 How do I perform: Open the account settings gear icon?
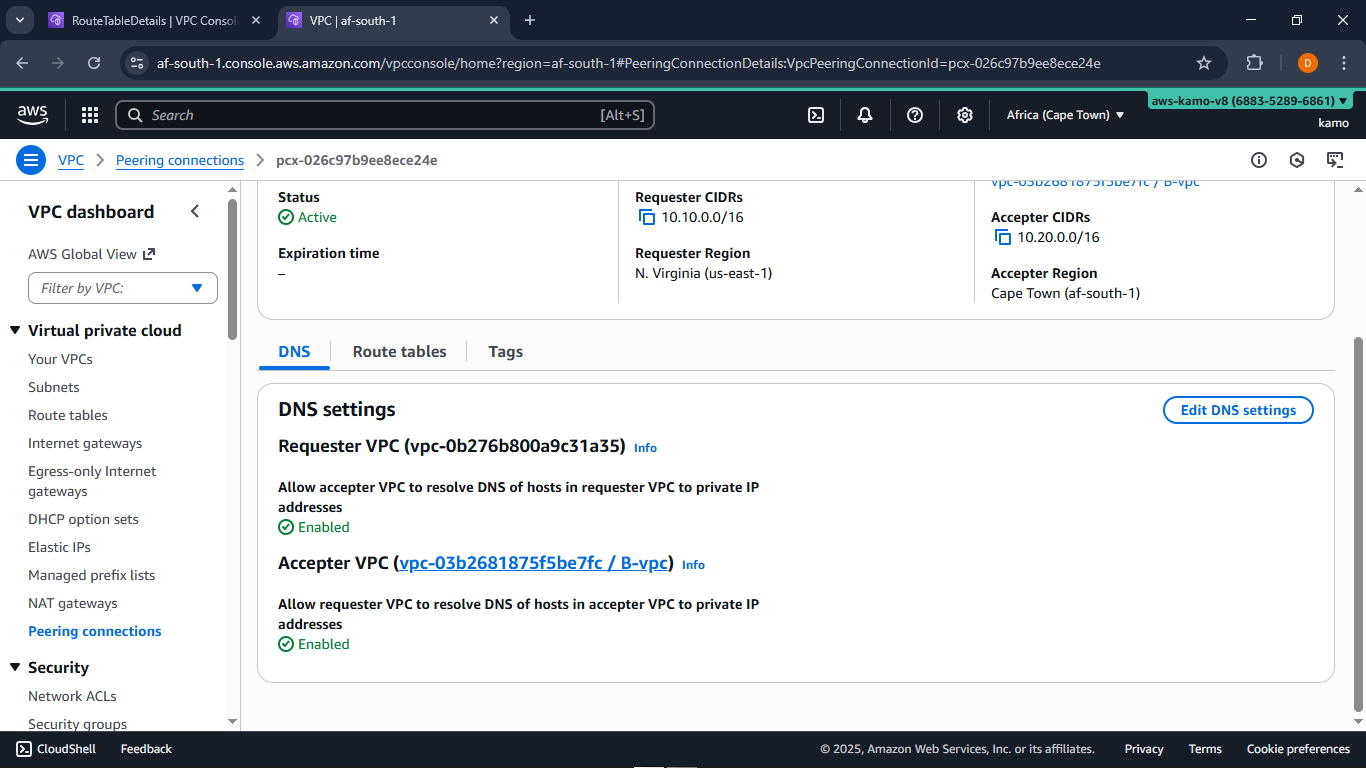[964, 115]
